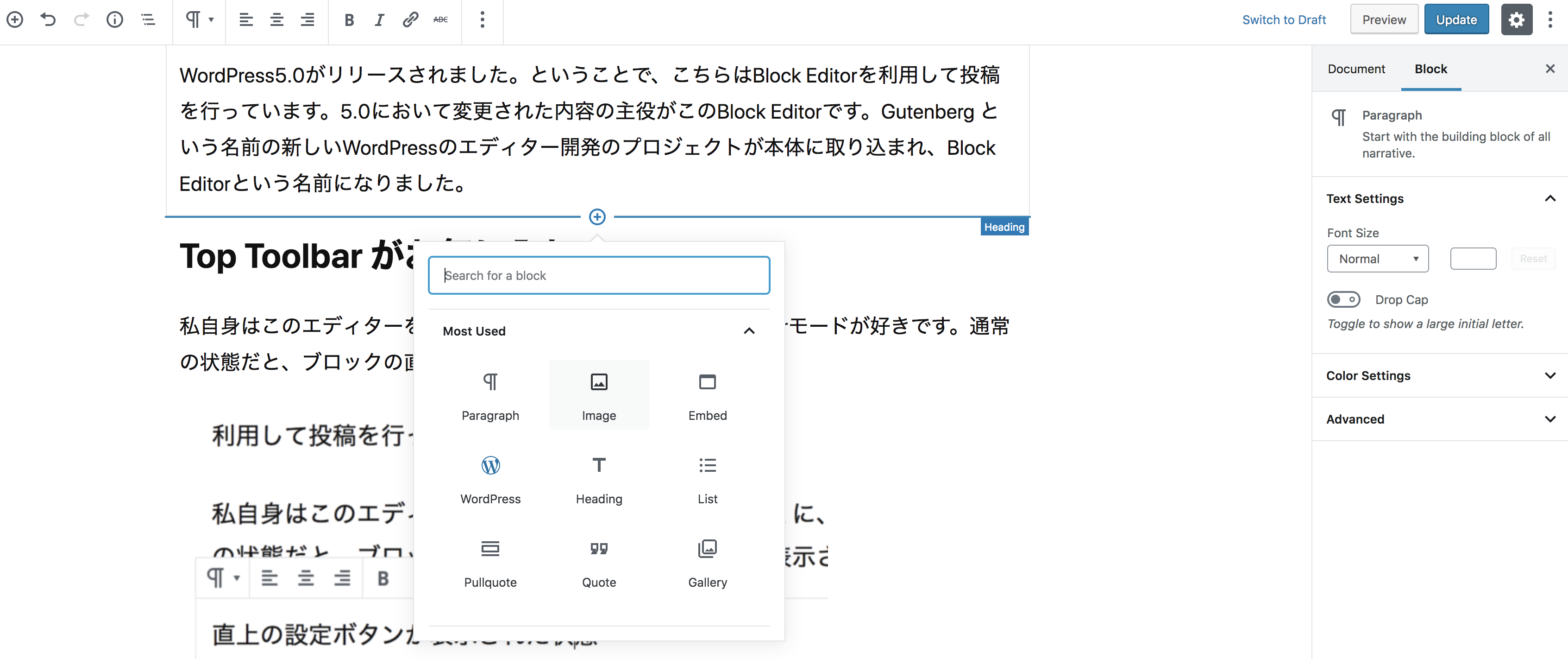Click the 'Top Toolbar' heading text
The image size is (1568, 659).
pyautogui.click(x=271, y=257)
